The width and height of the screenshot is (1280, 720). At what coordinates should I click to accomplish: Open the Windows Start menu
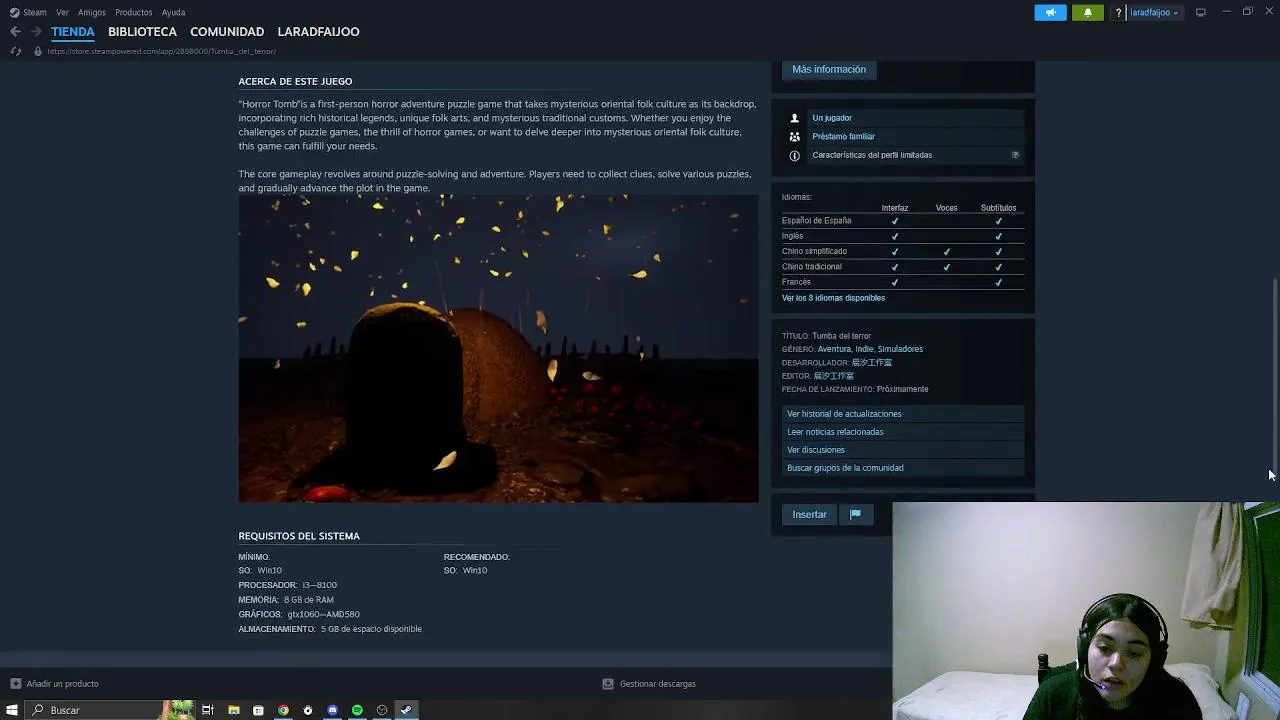(12, 710)
